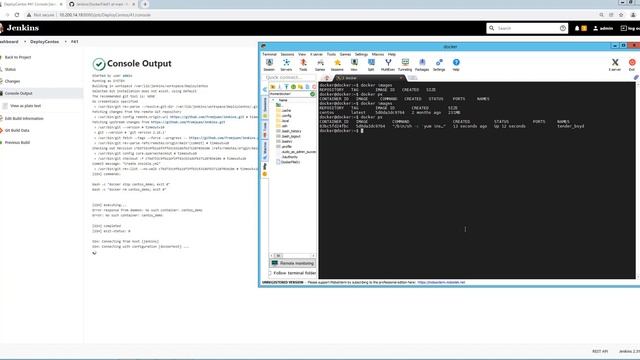Open Git Build Data link
640x360 pixels.
click(17, 130)
